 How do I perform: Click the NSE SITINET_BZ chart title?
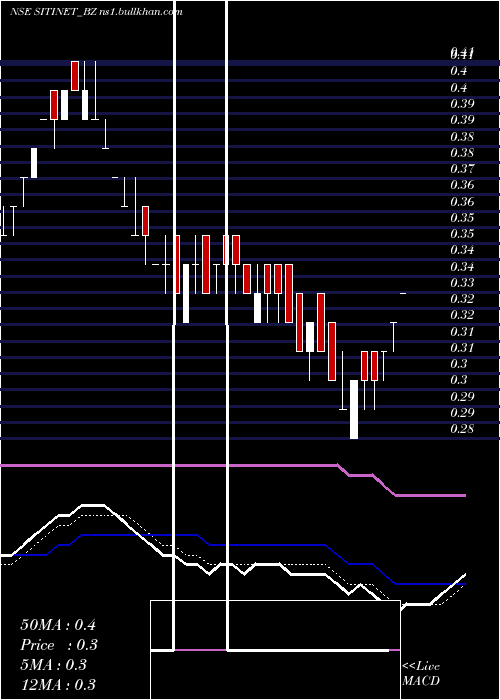(x=96, y=12)
